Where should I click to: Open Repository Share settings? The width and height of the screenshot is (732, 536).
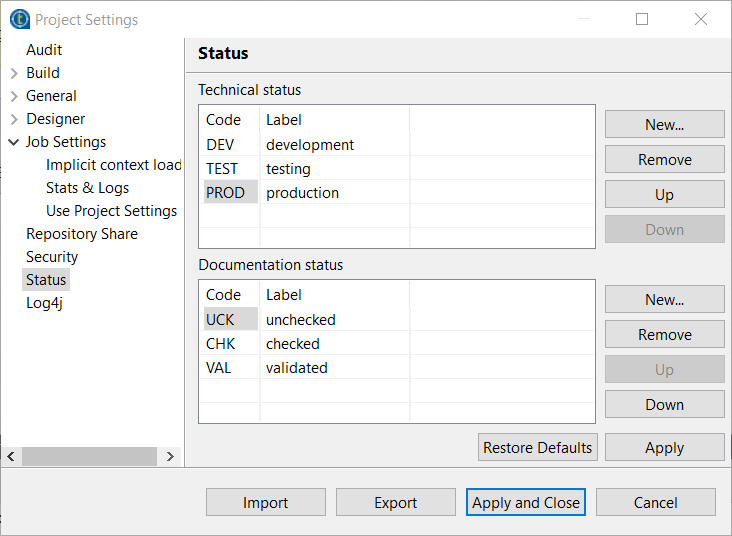(x=82, y=234)
